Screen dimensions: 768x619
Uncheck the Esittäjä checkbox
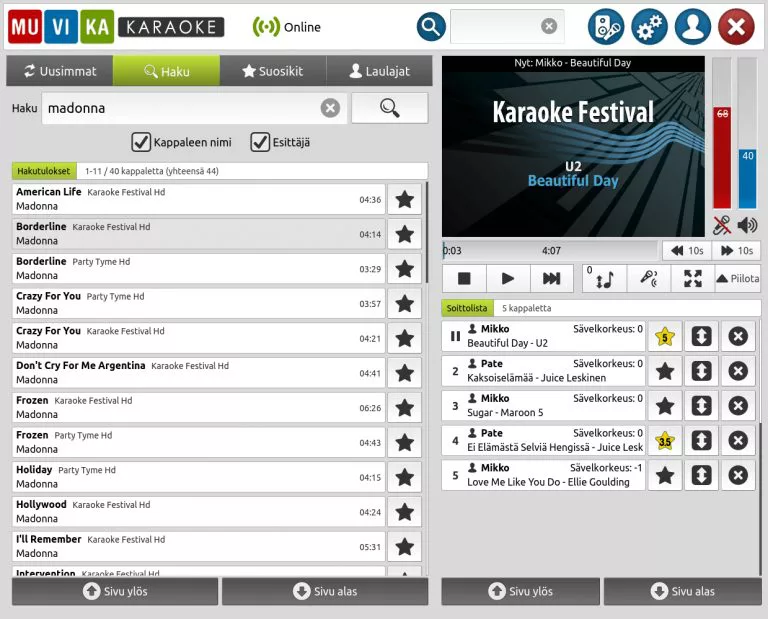pyautogui.click(x=260, y=142)
